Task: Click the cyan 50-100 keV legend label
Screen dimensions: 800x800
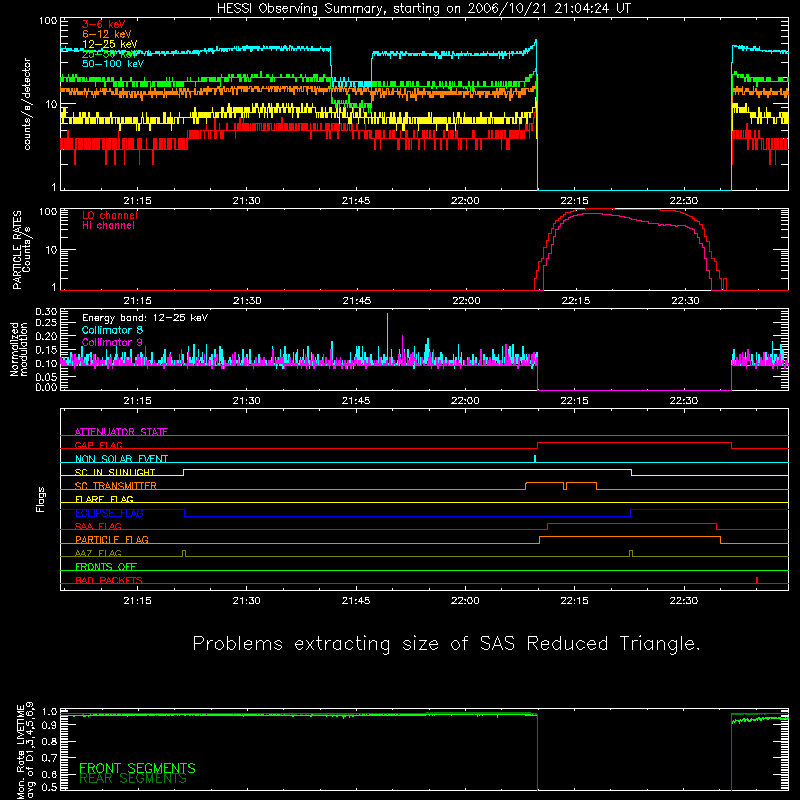Action: [x=112, y=64]
